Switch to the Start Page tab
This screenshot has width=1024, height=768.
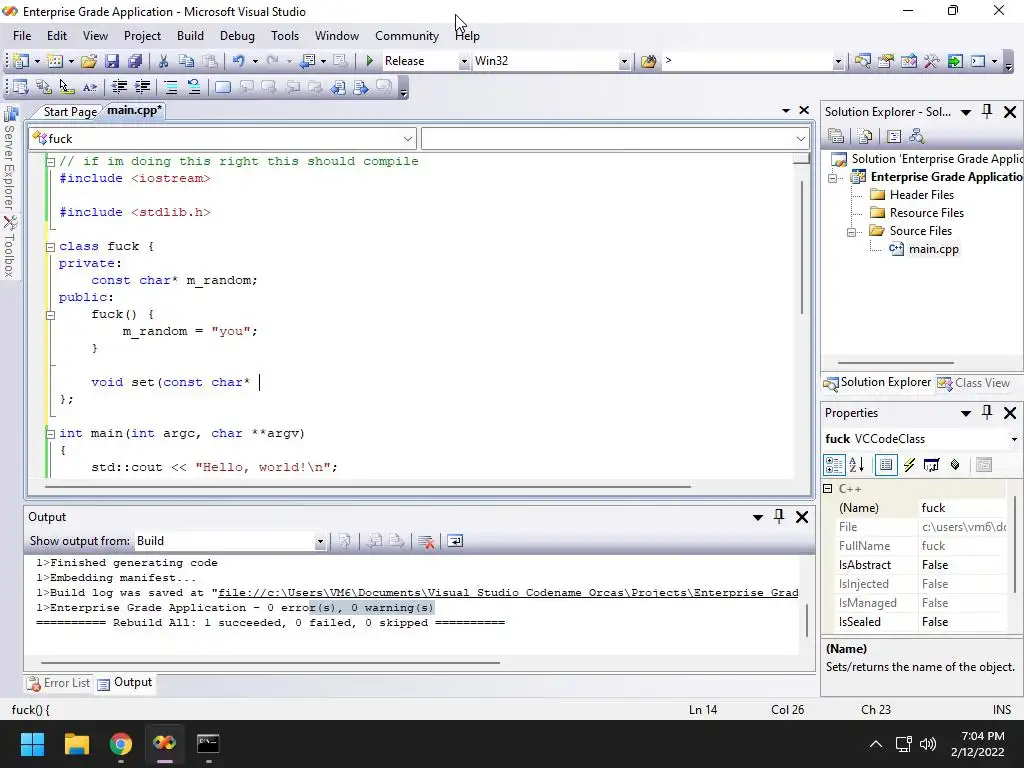tap(70, 112)
